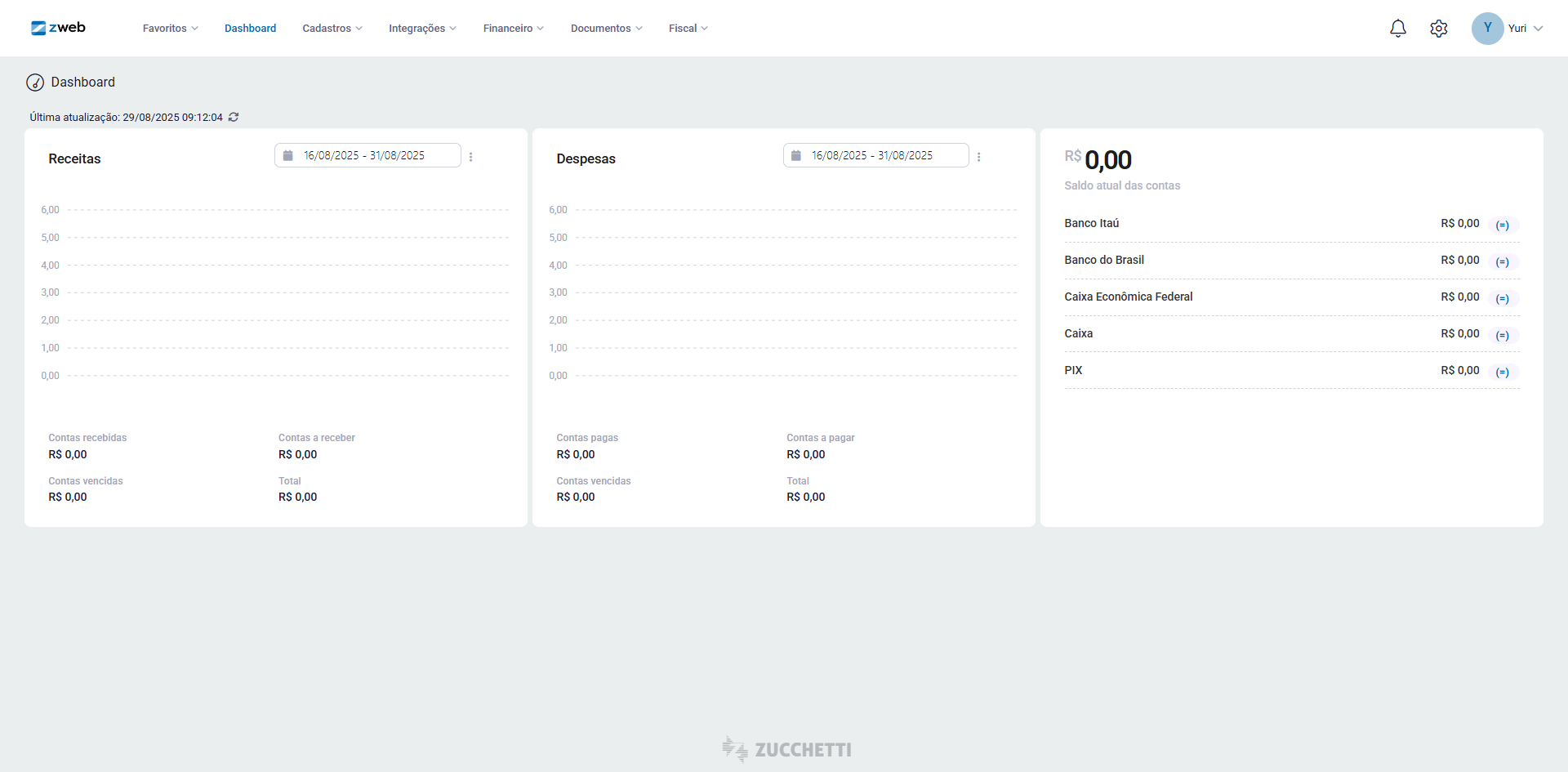The height and width of the screenshot is (772, 1568).
Task: Click the balance icon next to PIX
Action: click(1503, 372)
